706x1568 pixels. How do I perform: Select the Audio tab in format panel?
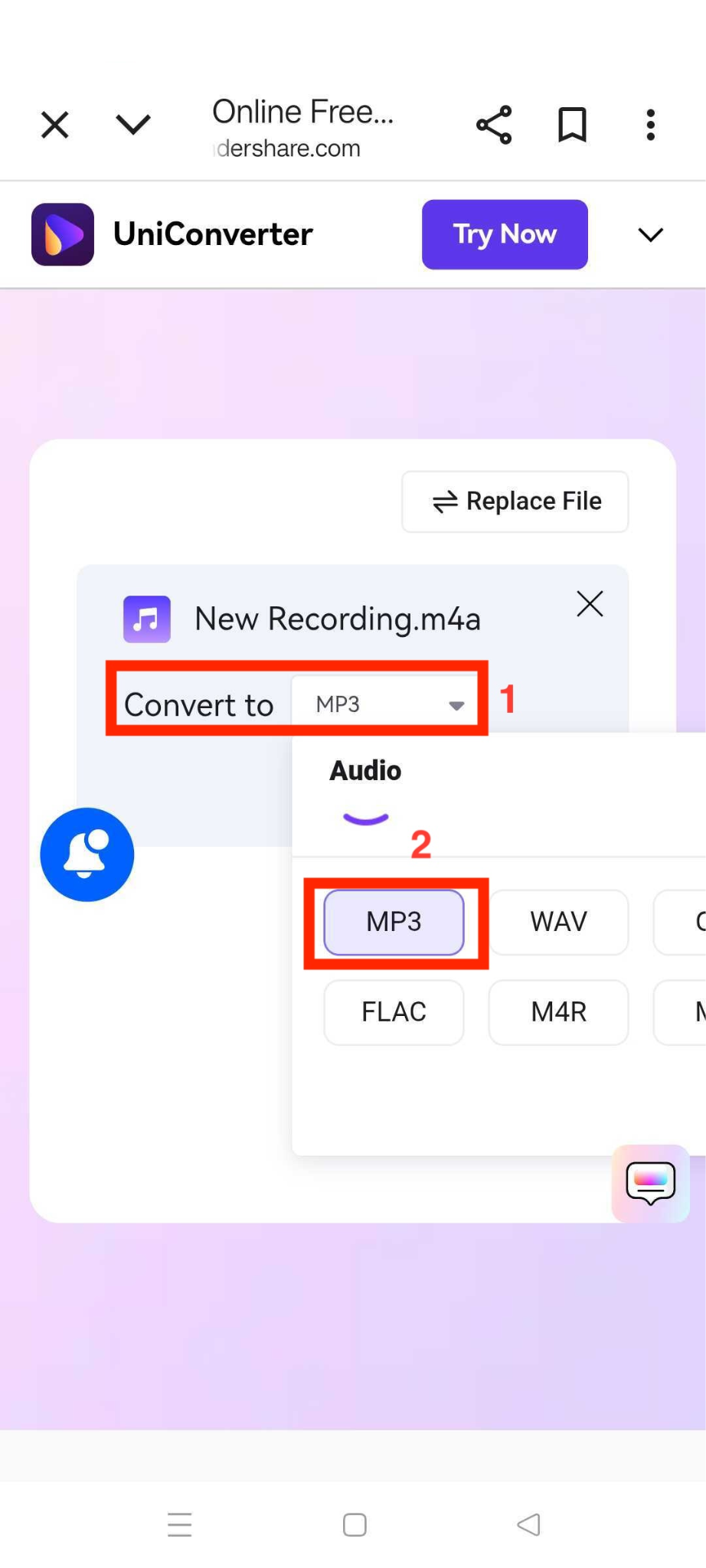point(365,771)
